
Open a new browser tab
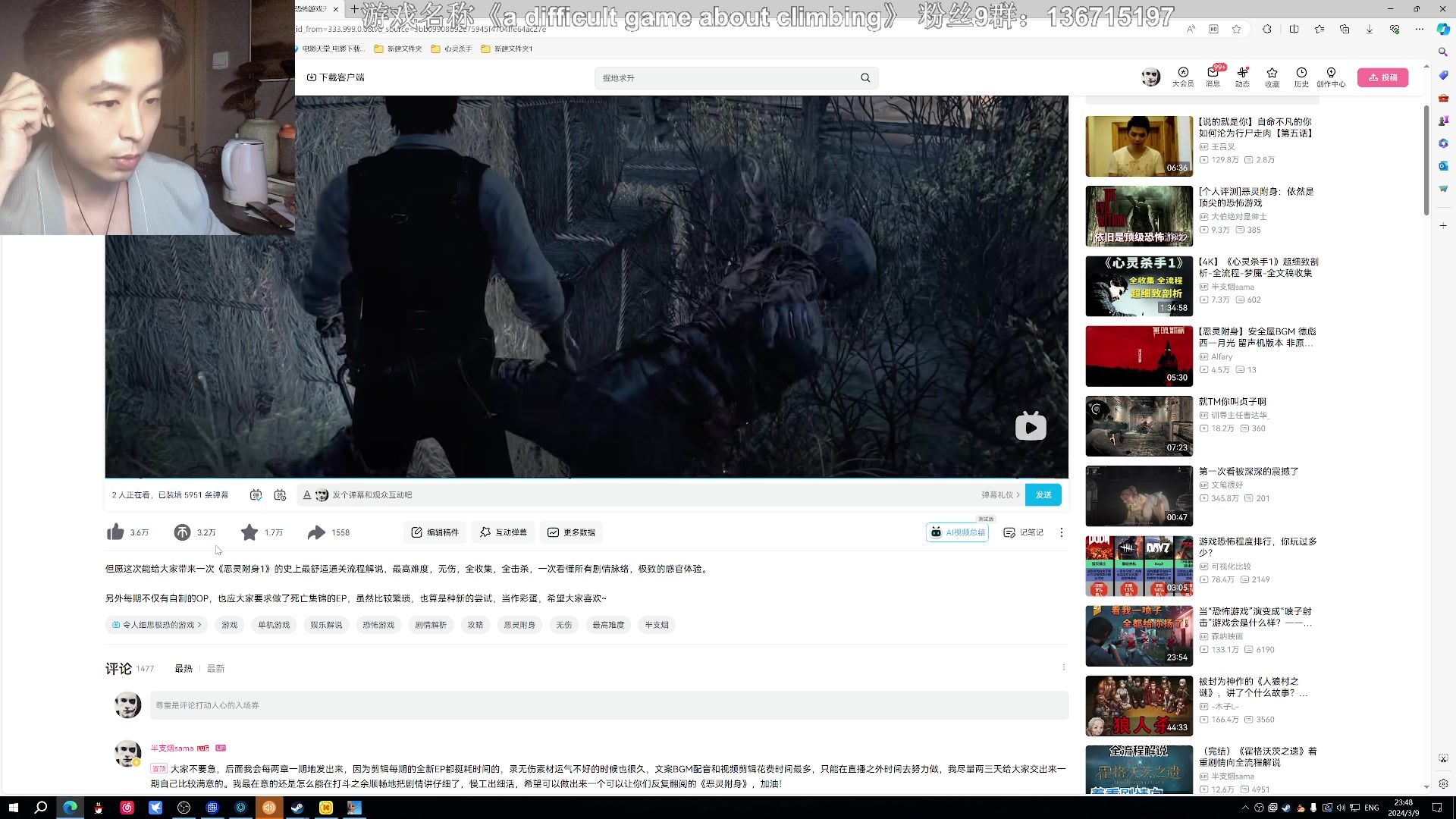click(354, 8)
